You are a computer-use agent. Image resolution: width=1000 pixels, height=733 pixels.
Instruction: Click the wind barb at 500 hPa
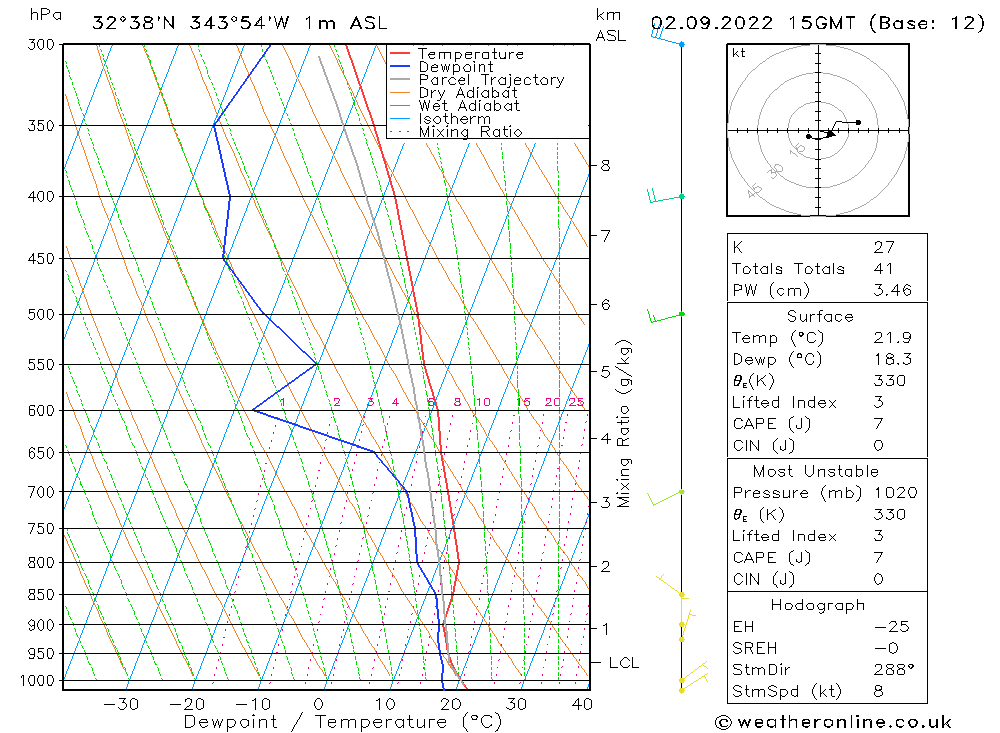tap(665, 316)
